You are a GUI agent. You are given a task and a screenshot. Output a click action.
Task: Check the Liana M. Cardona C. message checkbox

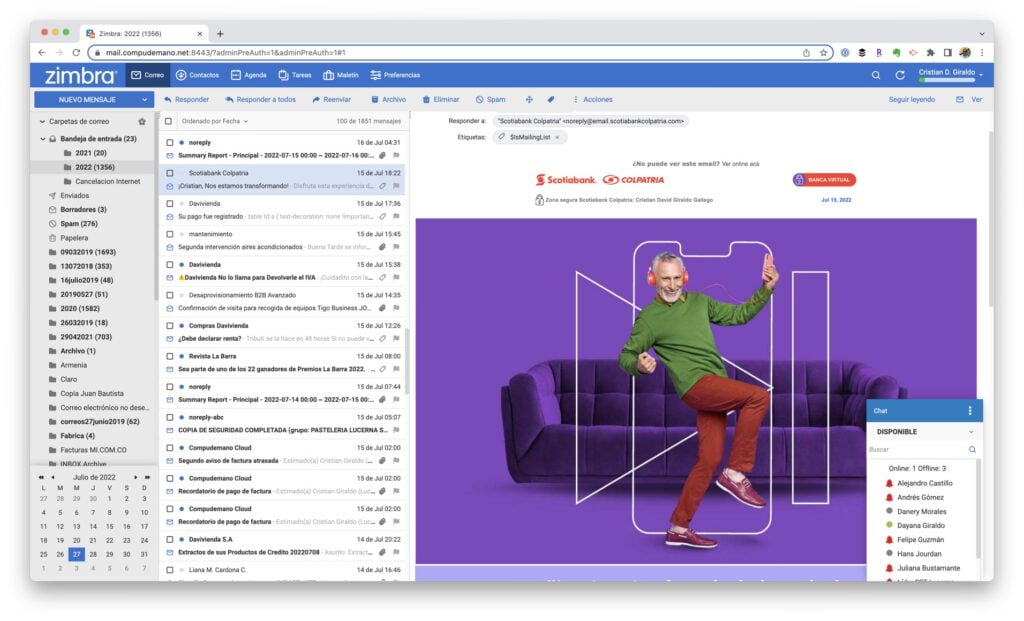click(170, 570)
